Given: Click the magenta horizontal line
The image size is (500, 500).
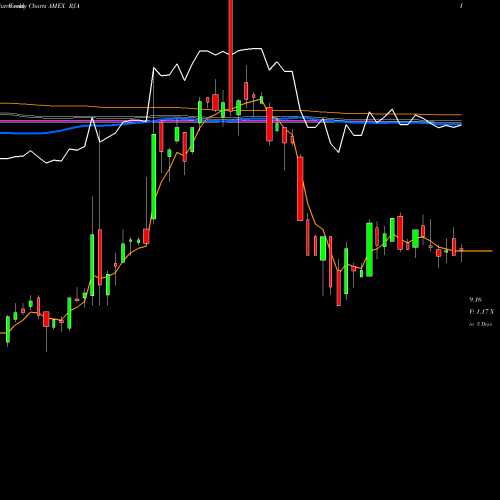Looking at the screenshot, I should pyautogui.click(x=231, y=122).
